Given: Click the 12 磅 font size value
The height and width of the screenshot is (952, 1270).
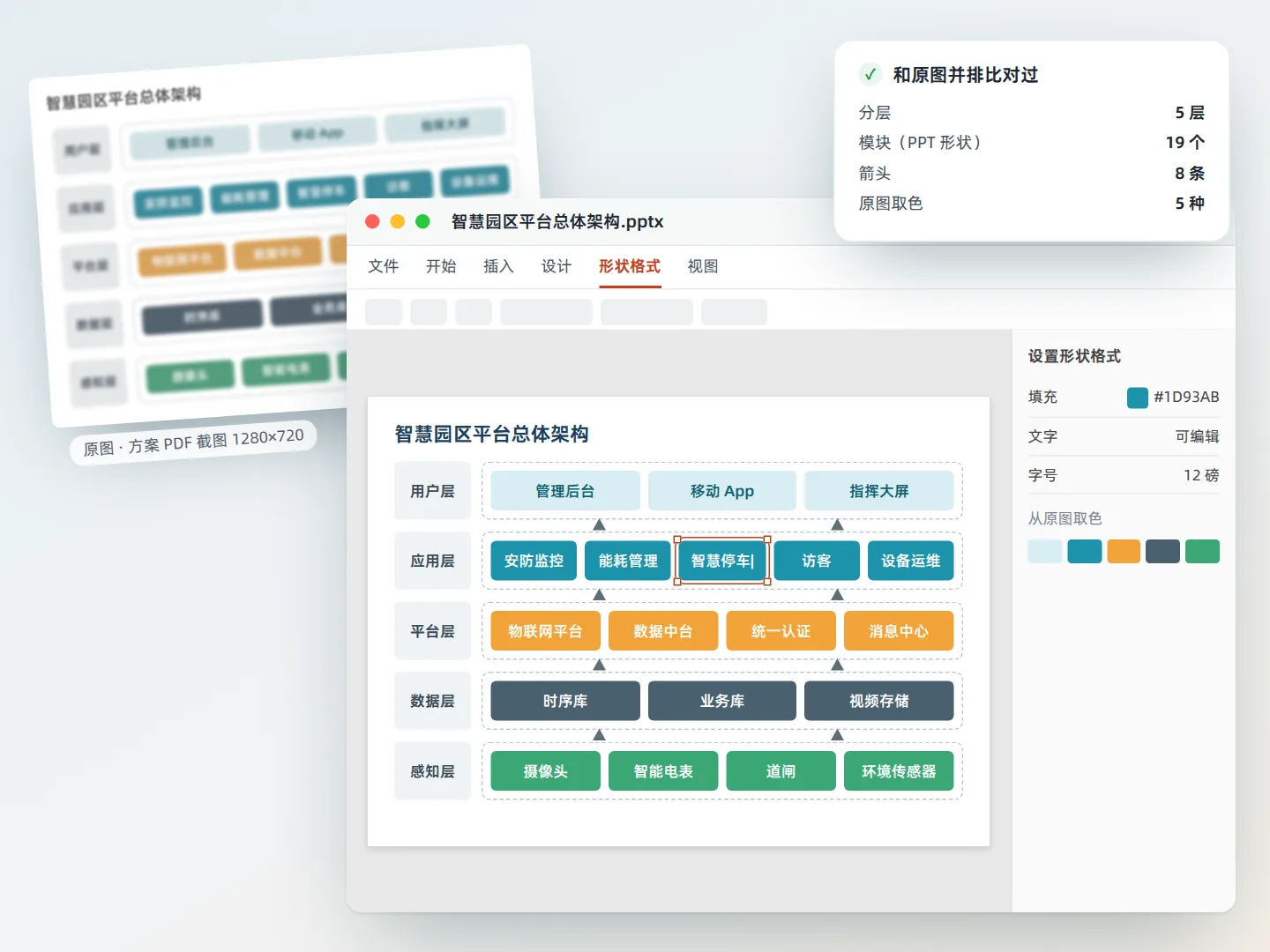Looking at the screenshot, I should (1201, 475).
